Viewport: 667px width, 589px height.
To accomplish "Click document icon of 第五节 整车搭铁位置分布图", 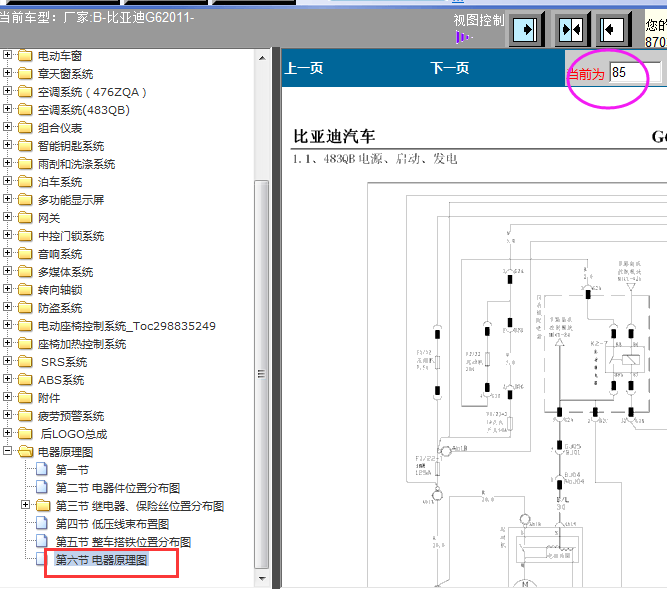I will point(42,541).
